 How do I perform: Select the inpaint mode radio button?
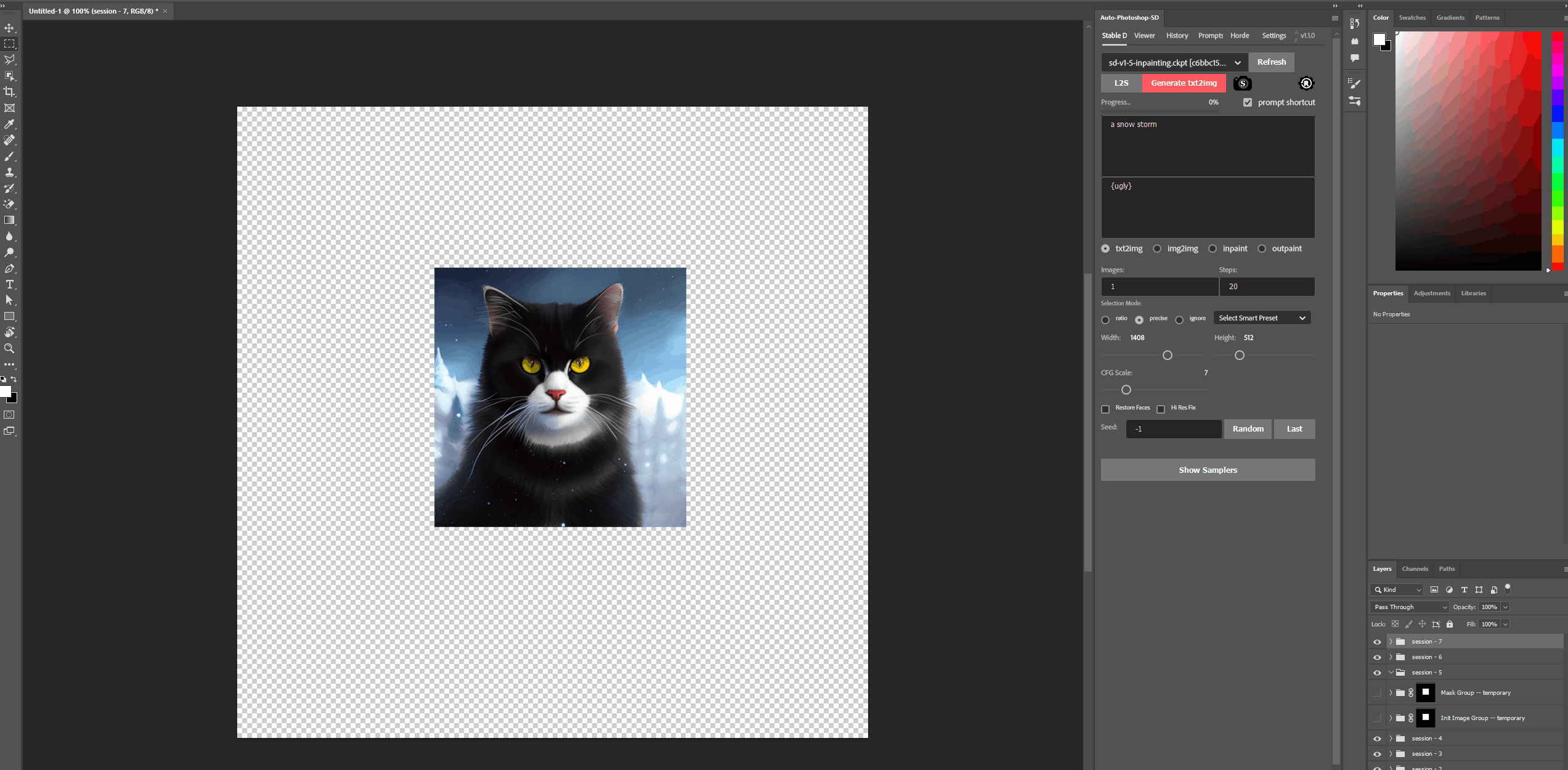pyautogui.click(x=1213, y=248)
